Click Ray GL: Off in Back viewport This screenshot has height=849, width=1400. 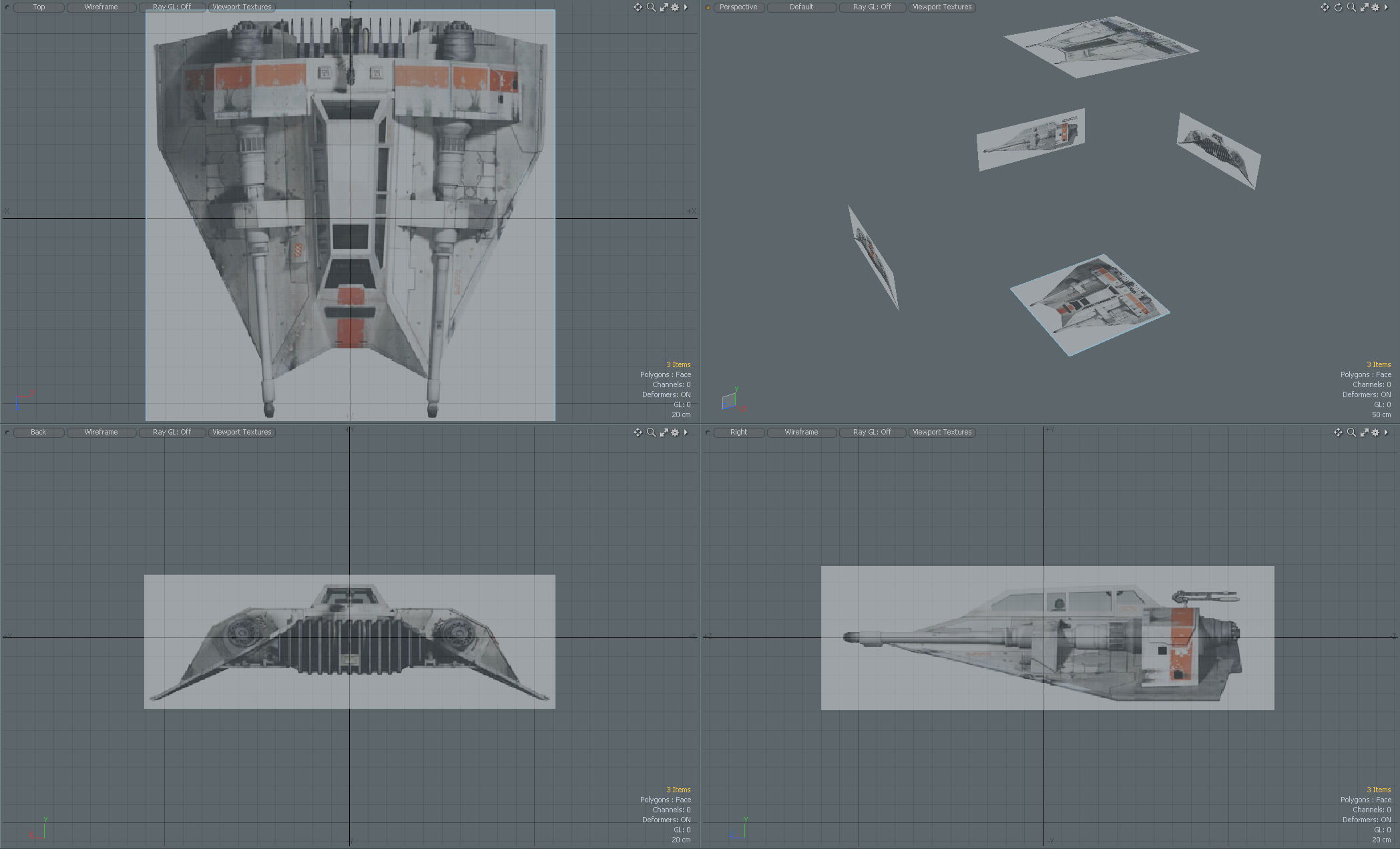click(172, 433)
